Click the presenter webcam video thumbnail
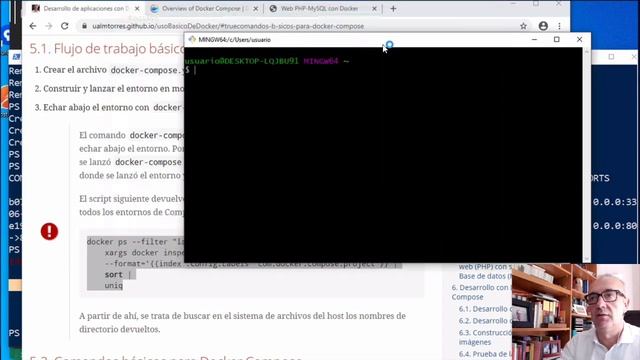Screen dimensions: 640x360 [576, 312]
